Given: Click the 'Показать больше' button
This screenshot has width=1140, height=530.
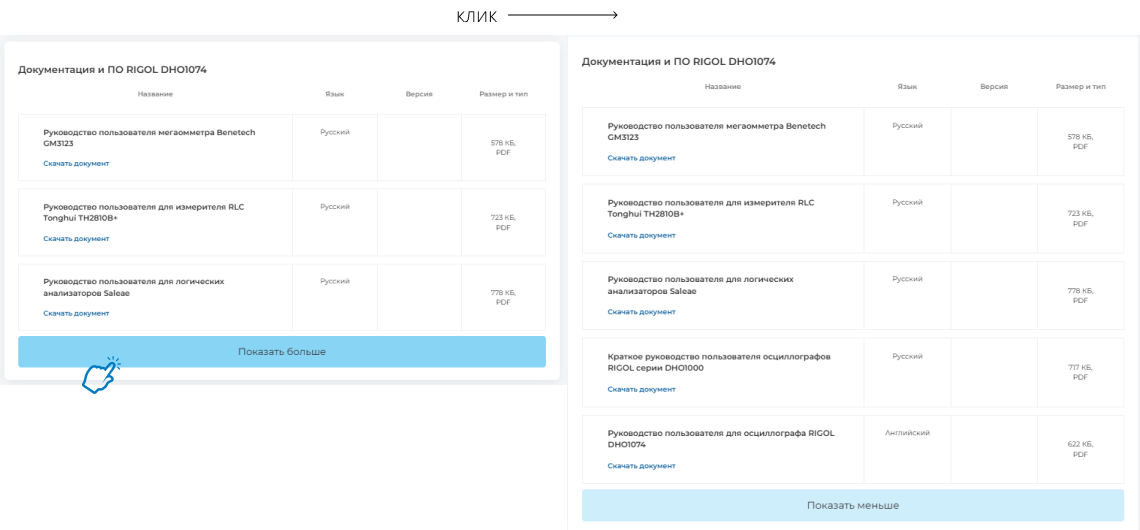Looking at the screenshot, I should pos(281,352).
